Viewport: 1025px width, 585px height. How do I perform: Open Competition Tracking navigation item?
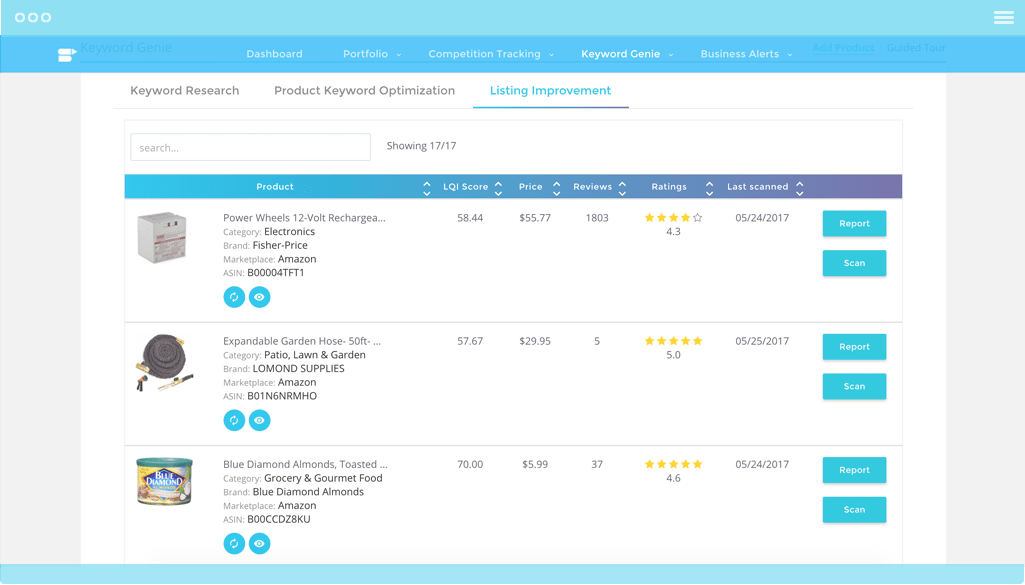click(484, 54)
